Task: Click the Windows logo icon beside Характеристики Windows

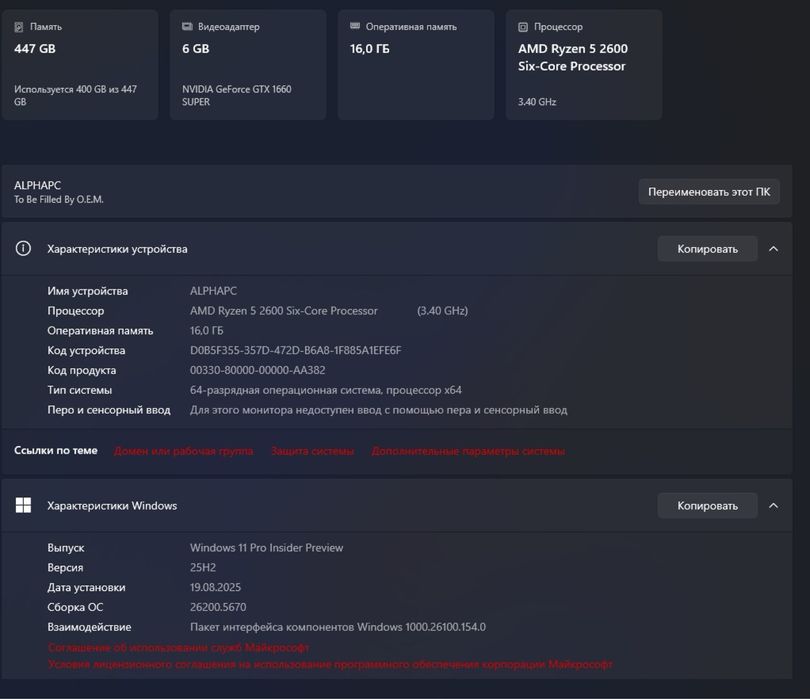Action: point(23,505)
